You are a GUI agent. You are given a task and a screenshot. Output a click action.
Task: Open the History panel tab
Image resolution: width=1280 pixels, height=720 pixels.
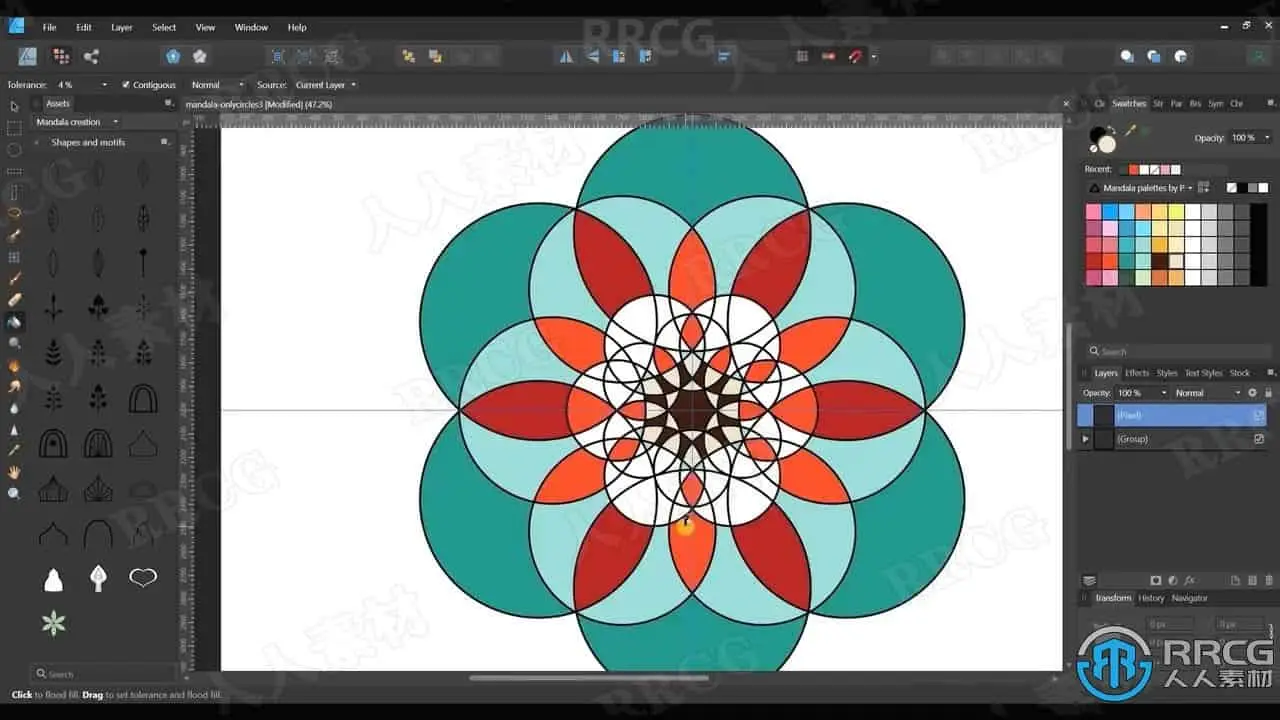coord(1151,598)
